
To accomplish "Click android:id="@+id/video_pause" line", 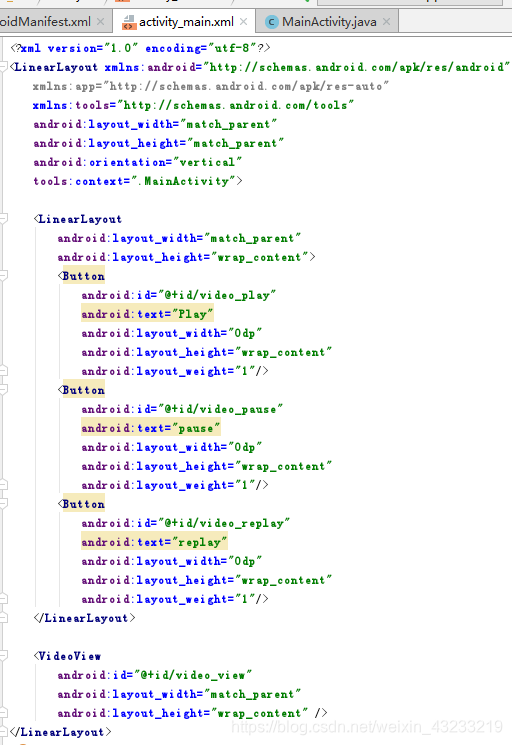I will tap(182, 409).
